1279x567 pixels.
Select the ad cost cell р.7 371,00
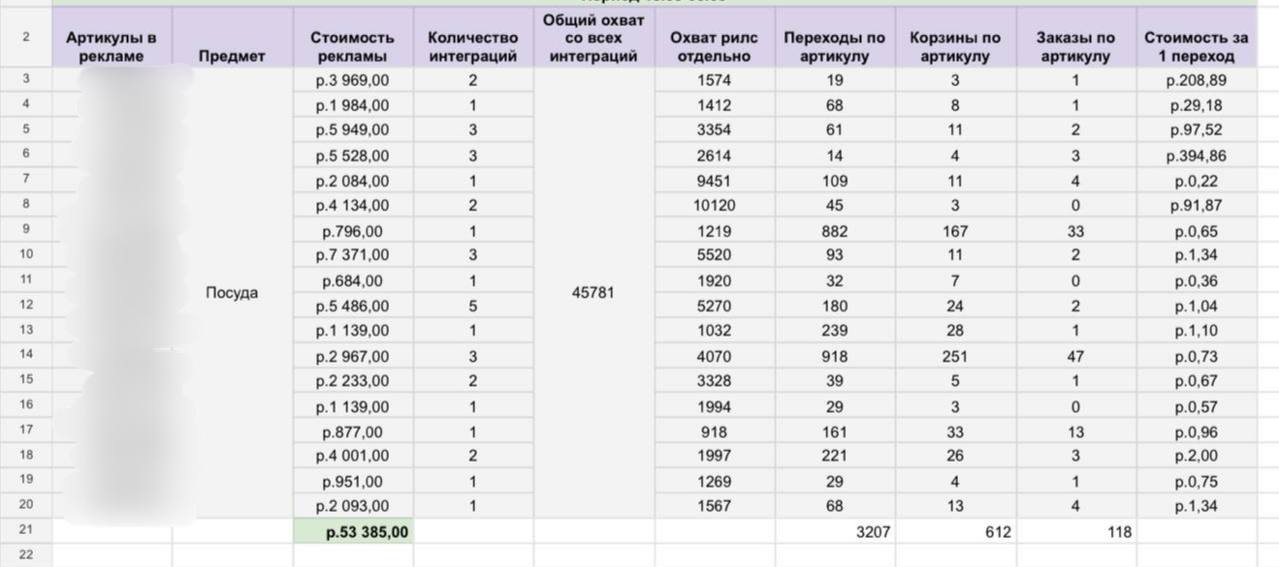(x=353, y=256)
